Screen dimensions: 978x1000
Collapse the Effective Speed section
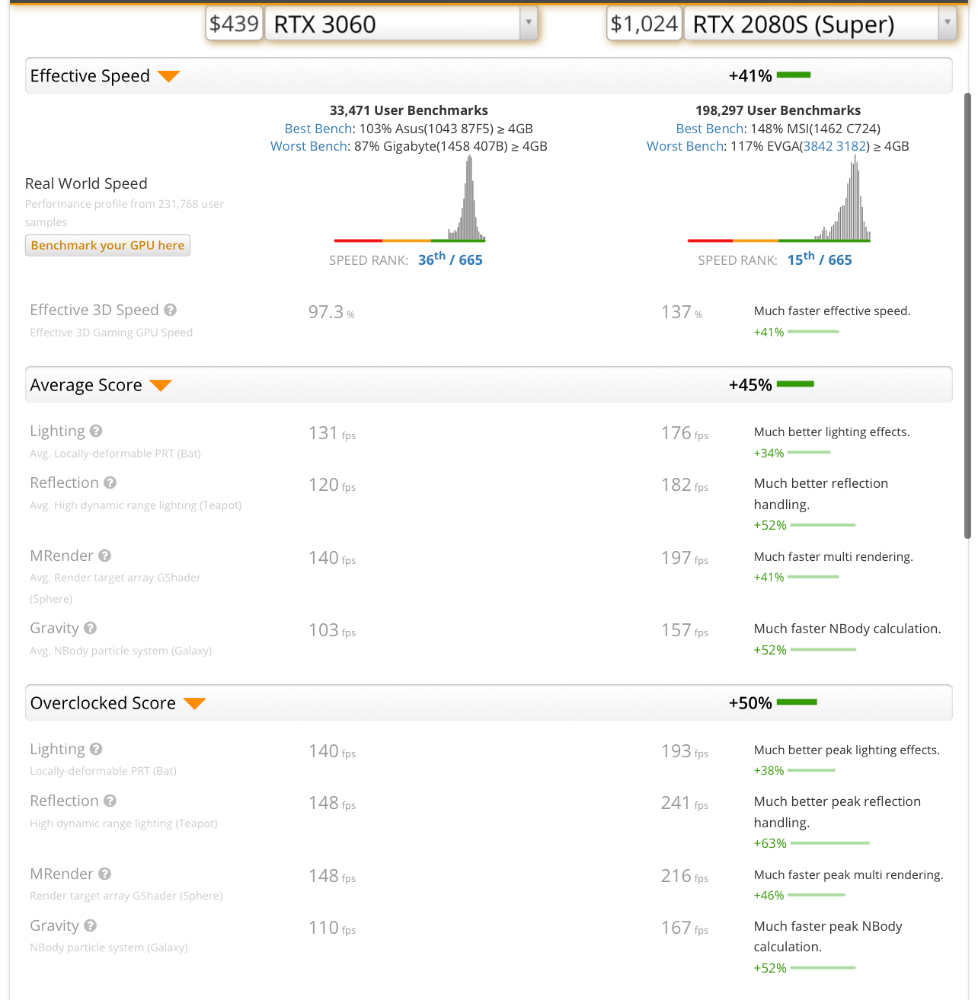[x=169, y=77]
